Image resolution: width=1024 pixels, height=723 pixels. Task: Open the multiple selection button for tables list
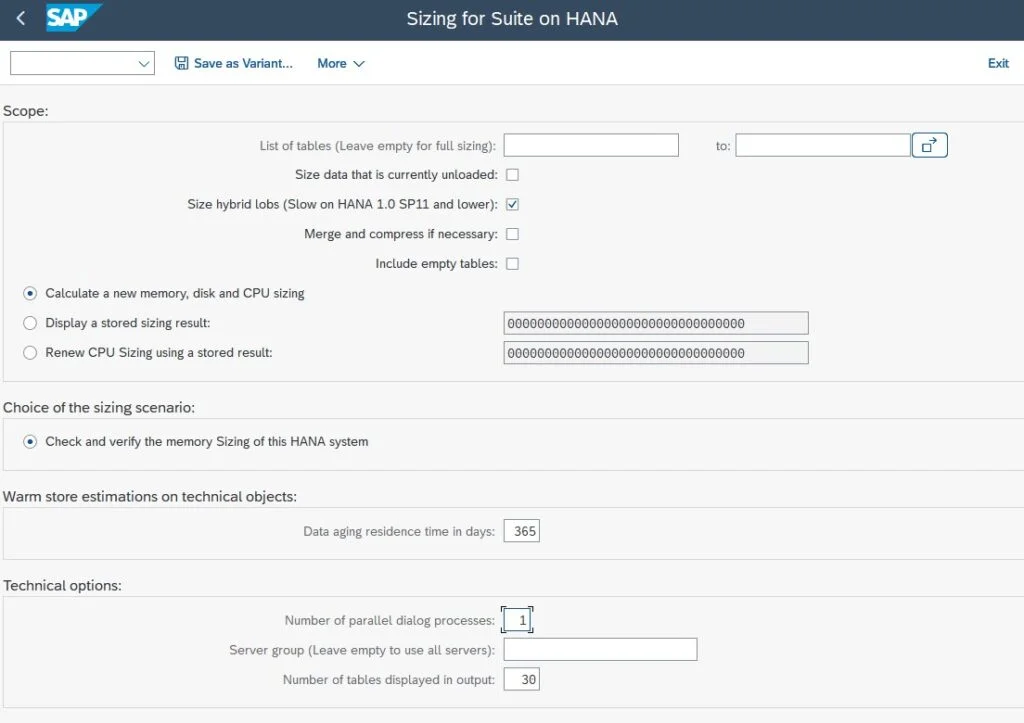(929, 145)
